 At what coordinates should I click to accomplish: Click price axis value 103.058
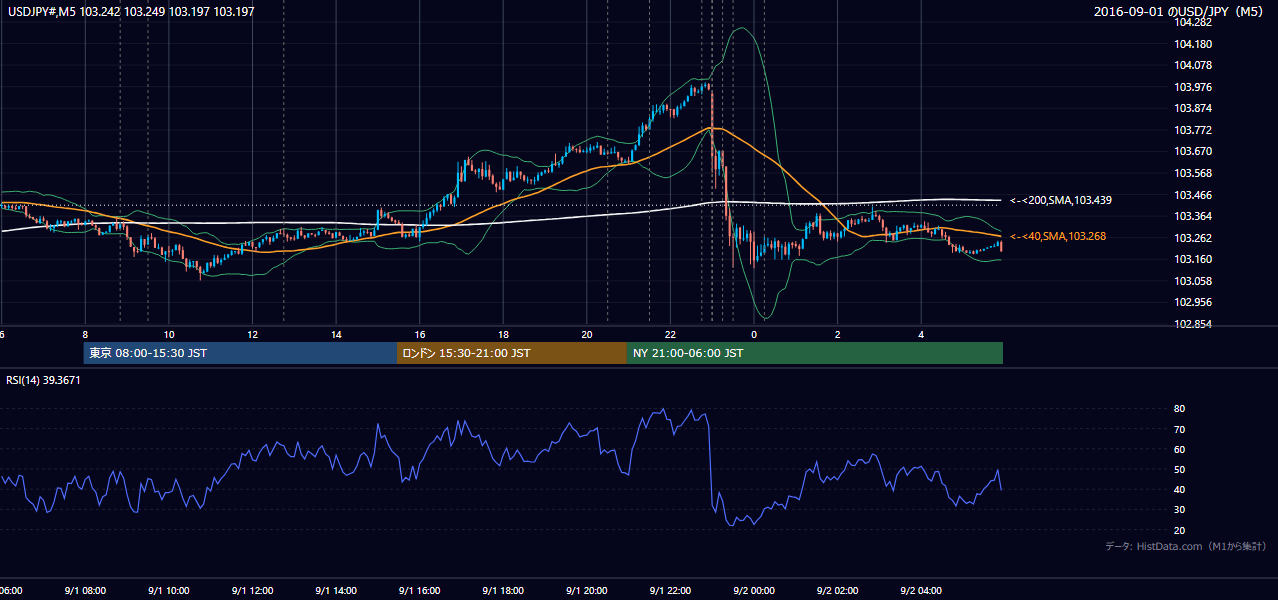[x=1194, y=281]
